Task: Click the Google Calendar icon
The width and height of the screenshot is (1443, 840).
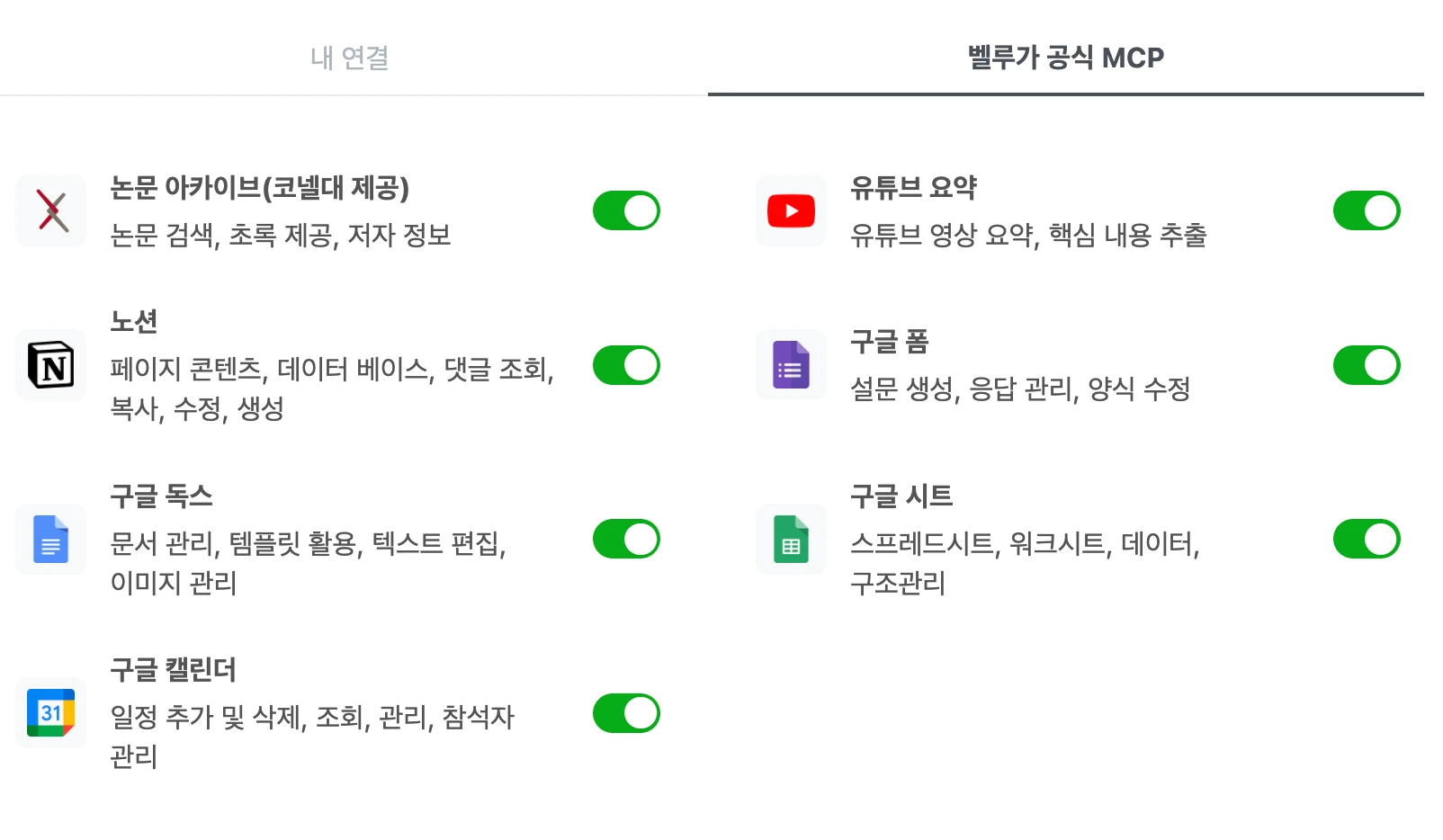Action: (51, 713)
